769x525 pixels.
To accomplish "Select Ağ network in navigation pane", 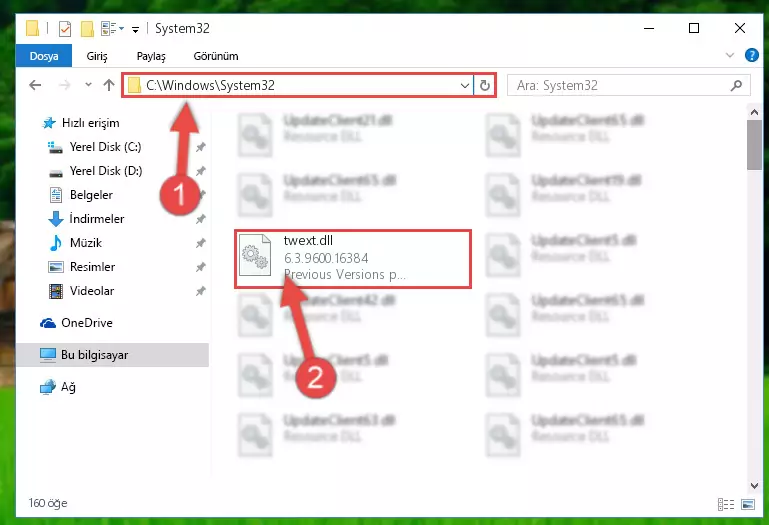I will tap(68, 387).
